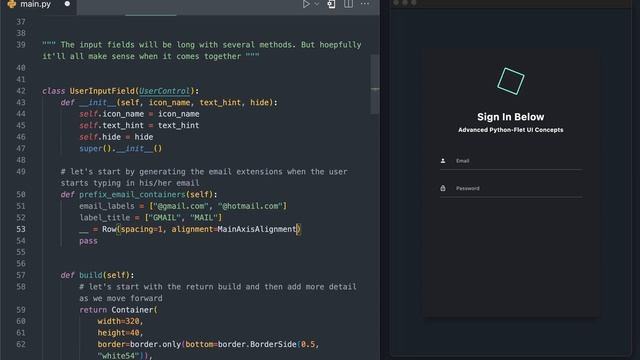The height and width of the screenshot is (360, 640).
Task: Click 'def prefix_email_containers(self):' line
Action: 139,195
